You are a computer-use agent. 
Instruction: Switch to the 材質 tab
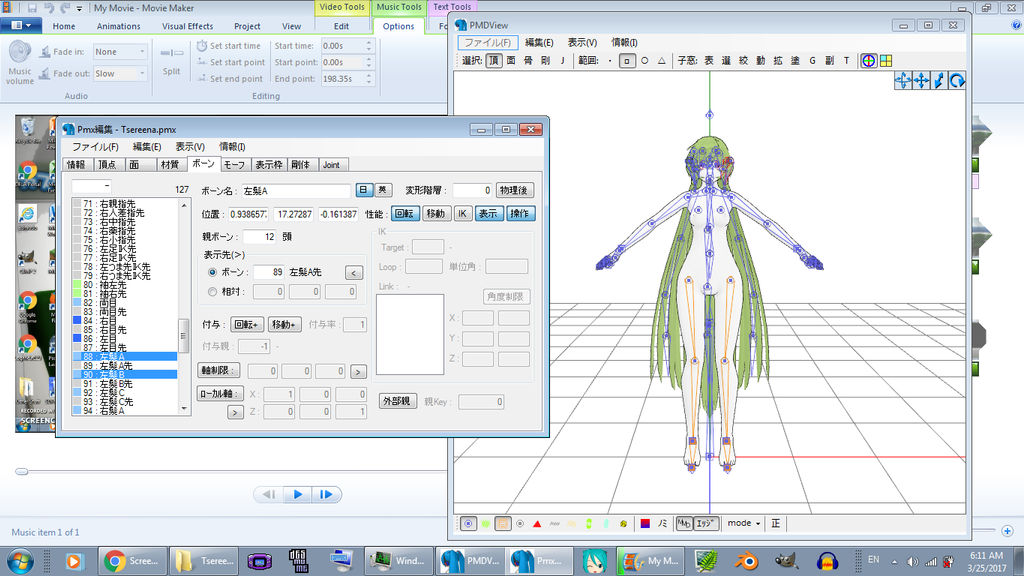point(170,164)
